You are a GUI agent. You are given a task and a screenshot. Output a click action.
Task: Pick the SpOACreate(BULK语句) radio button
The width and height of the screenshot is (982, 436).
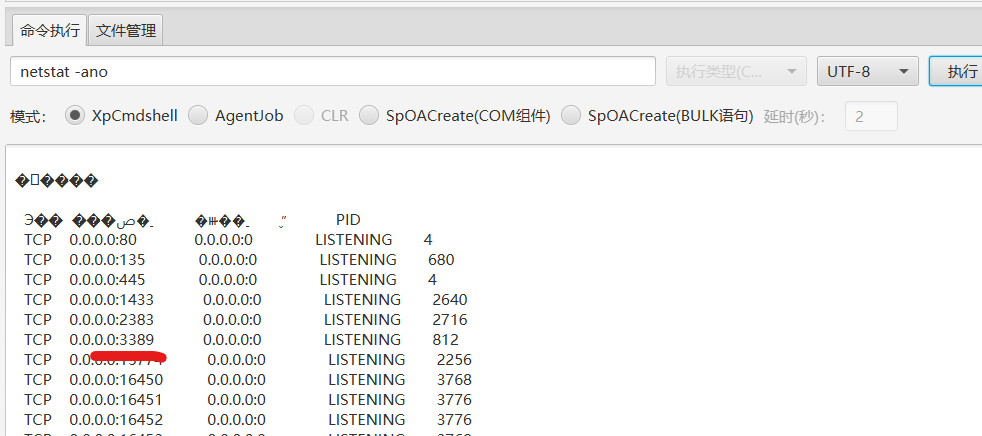[572, 115]
